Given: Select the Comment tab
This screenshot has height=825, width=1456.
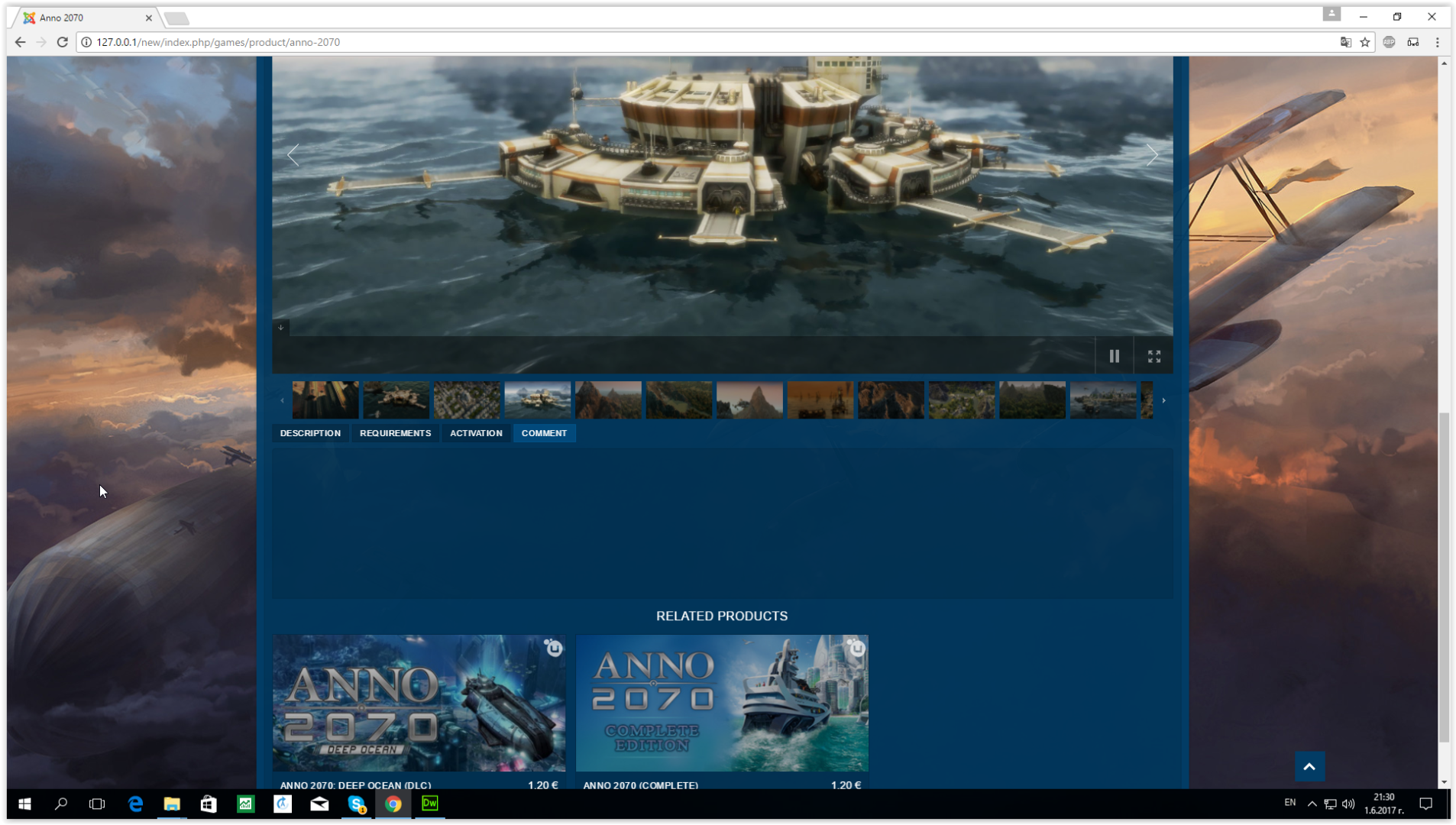Looking at the screenshot, I should tap(544, 433).
